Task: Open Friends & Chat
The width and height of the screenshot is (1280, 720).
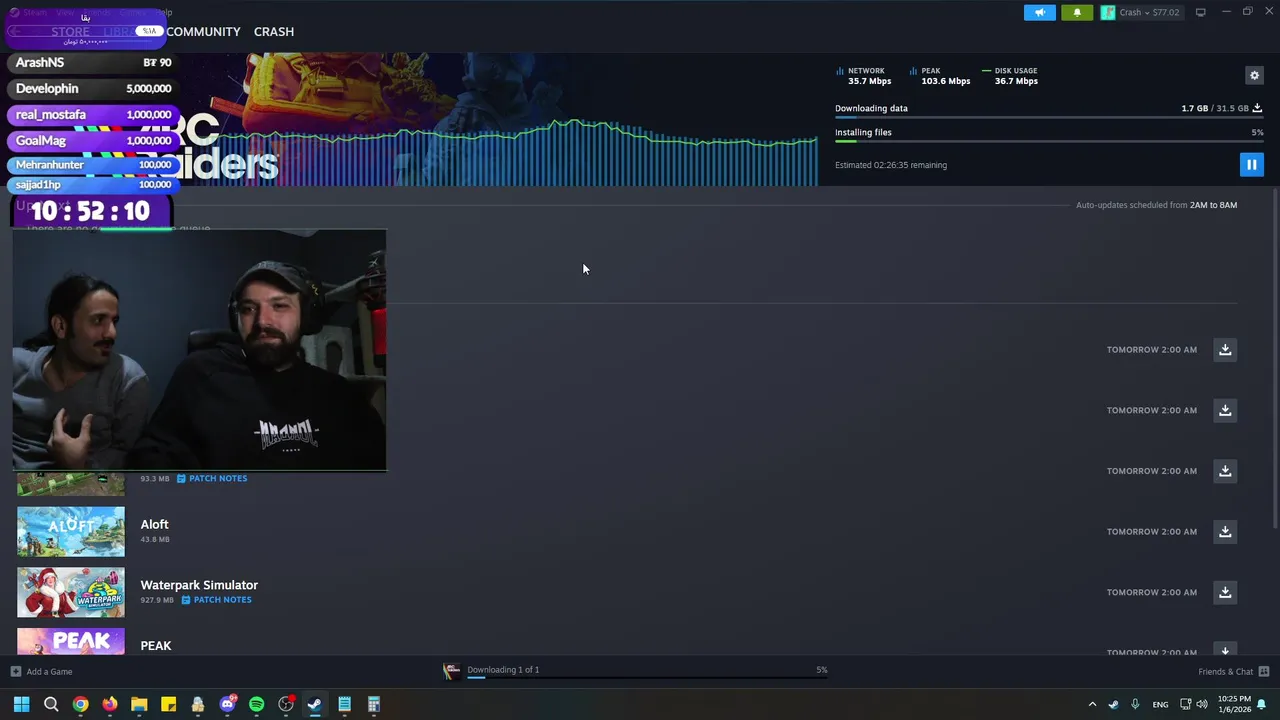Action: pyautogui.click(x=1225, y=672)
